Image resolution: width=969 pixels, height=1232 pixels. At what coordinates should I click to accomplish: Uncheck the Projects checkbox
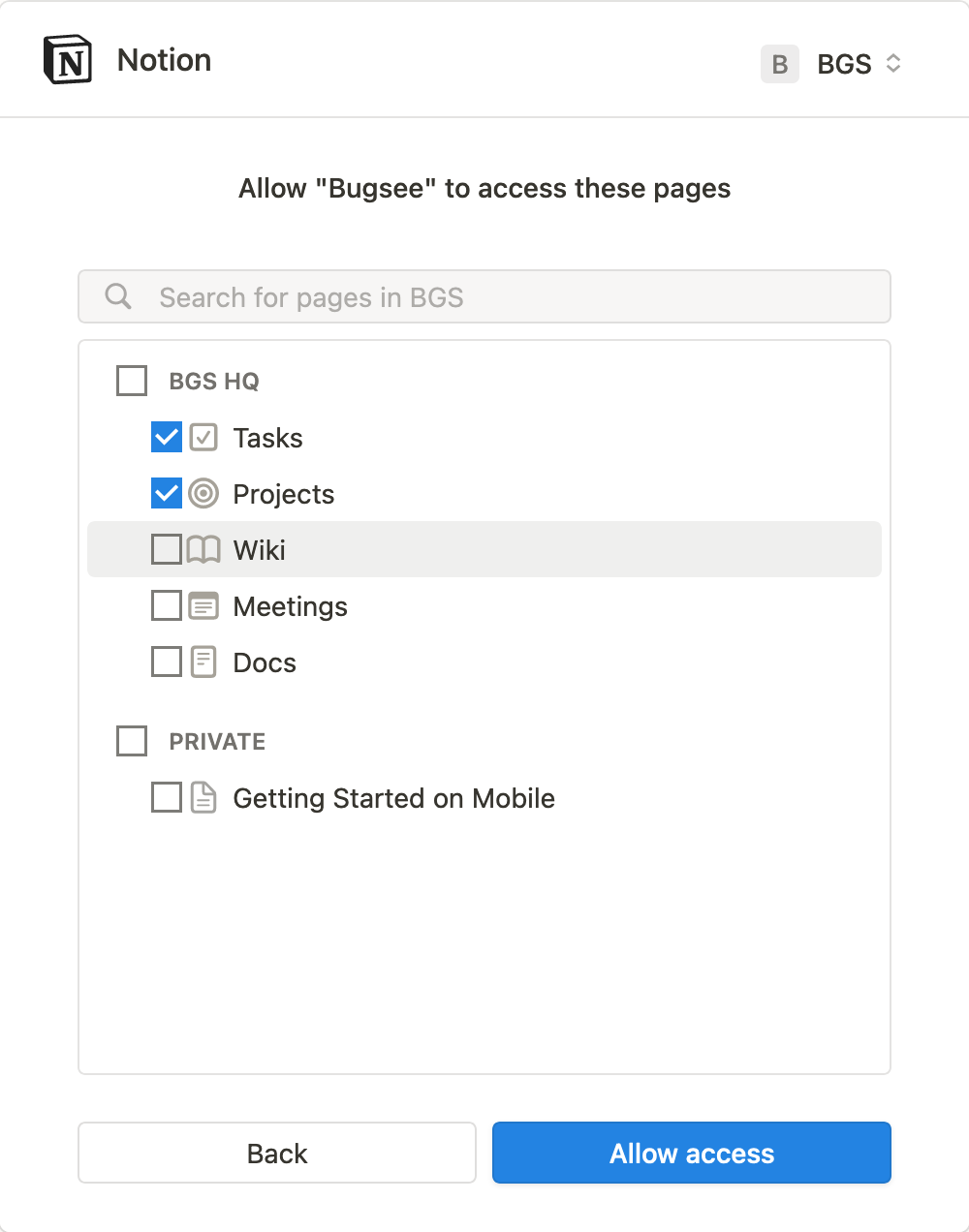[x=166, y=493]
